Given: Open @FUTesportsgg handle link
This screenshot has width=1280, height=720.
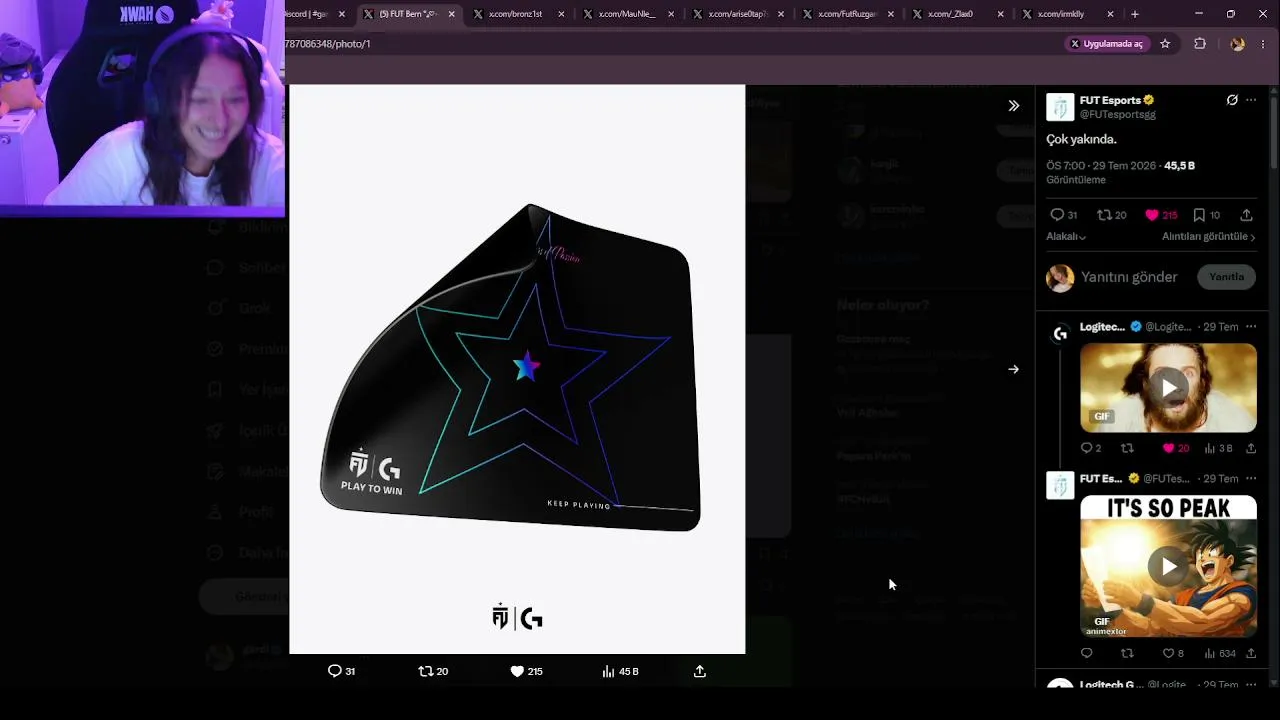Looking at the screenshot, I should point(1118,114).
